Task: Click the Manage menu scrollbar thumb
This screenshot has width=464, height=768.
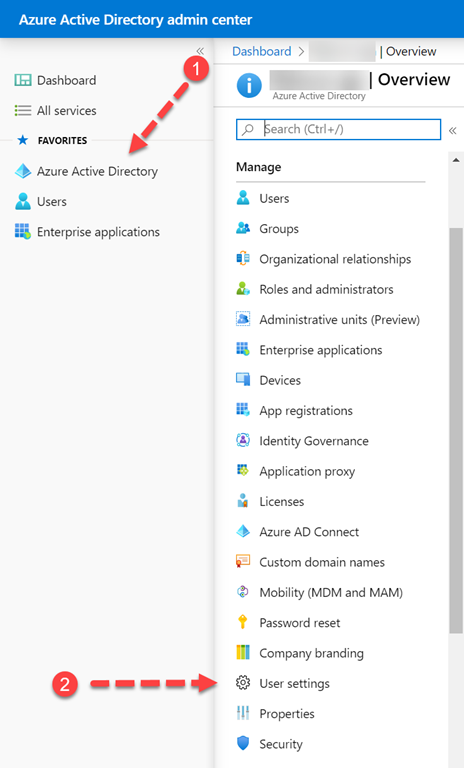Action: pos(456,431)
